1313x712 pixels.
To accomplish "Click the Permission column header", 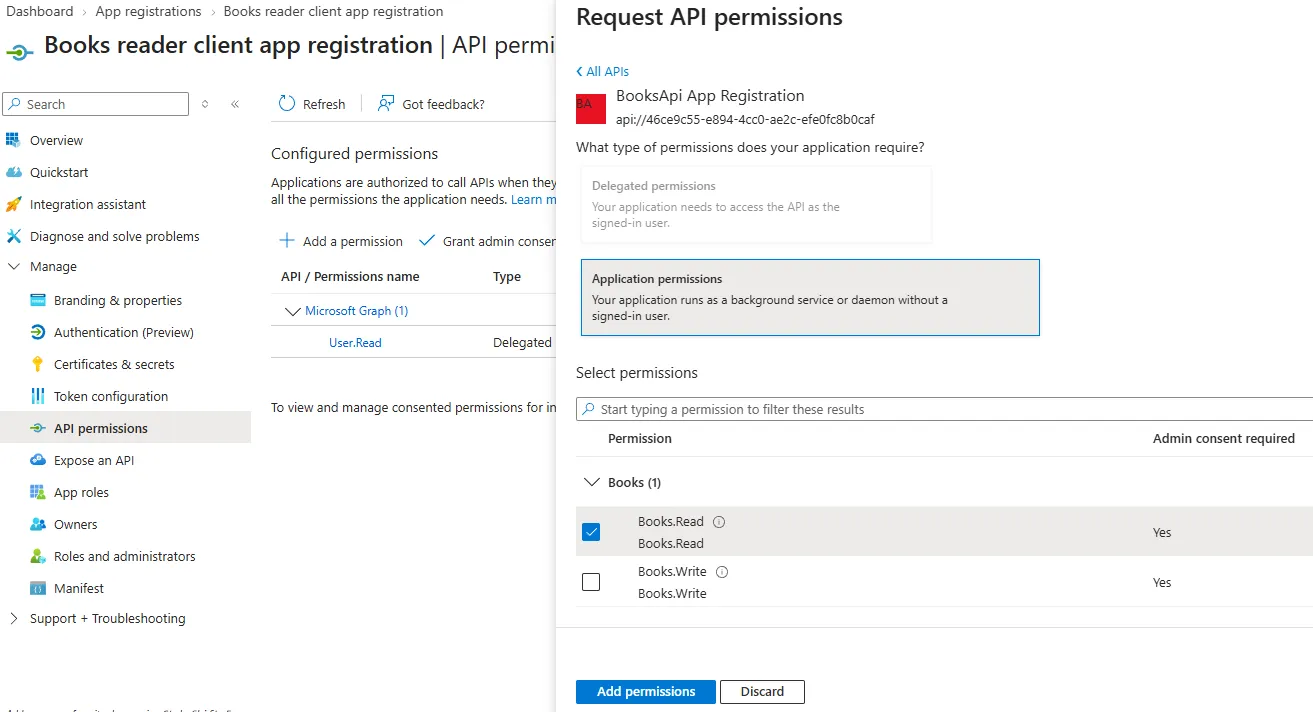I will pyautogui.click(x=640, y=439).
